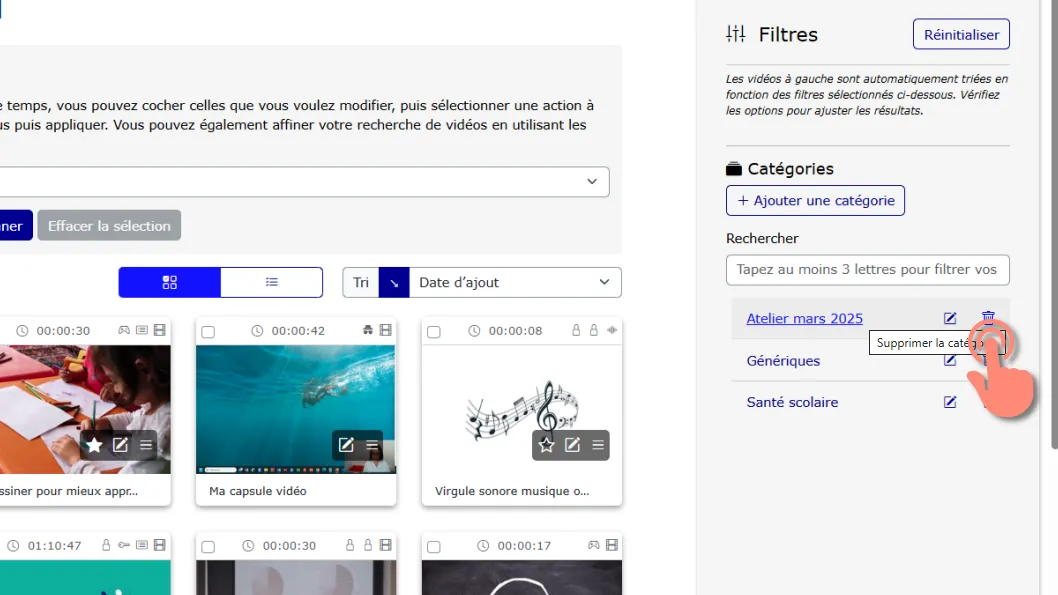Click game controller icon on child drawing card
This screenshot has width=1058, height=595.
coord(124,331)
